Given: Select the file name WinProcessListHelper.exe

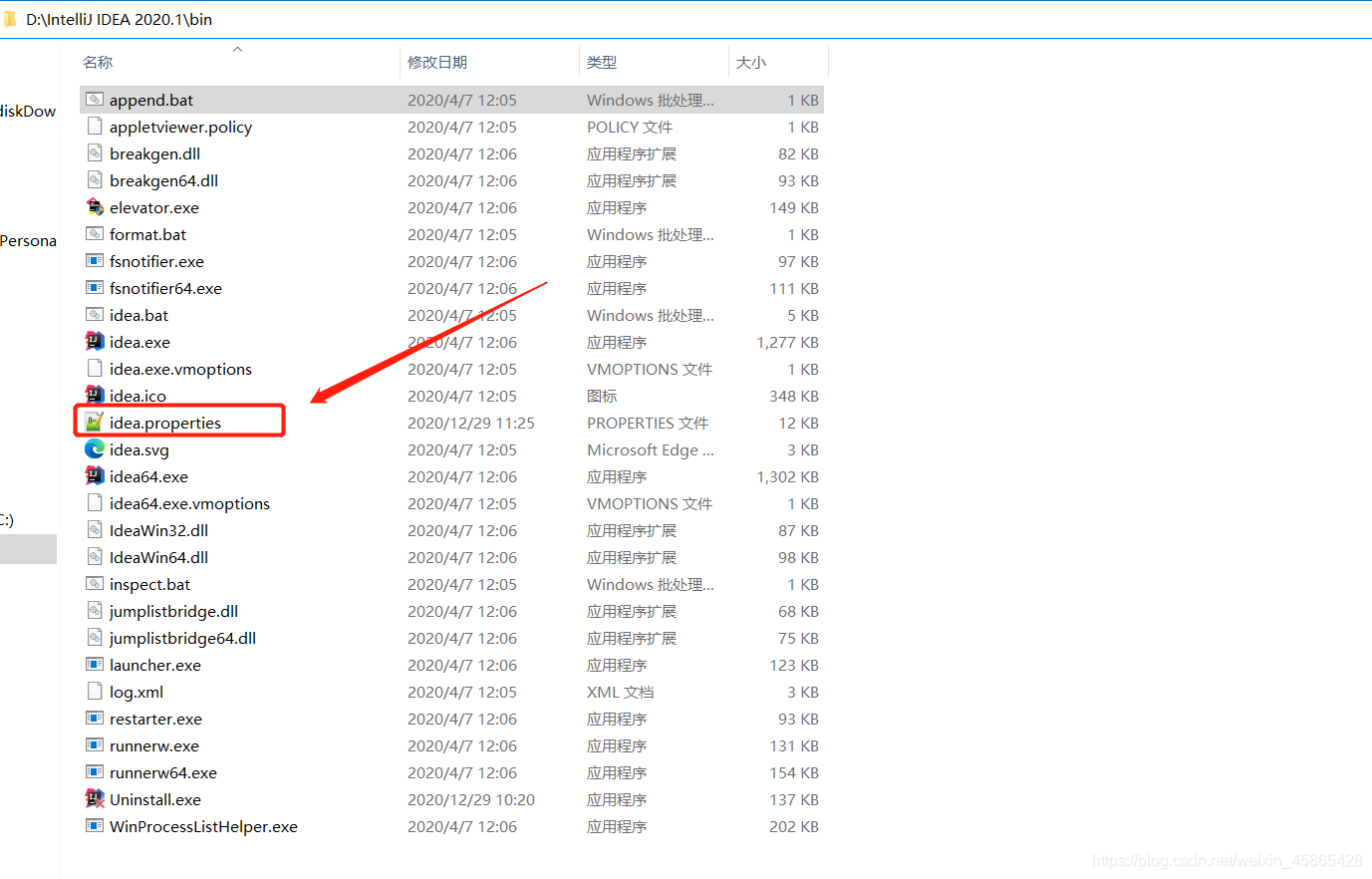Looking at the screenshot, I should (203, 826).
